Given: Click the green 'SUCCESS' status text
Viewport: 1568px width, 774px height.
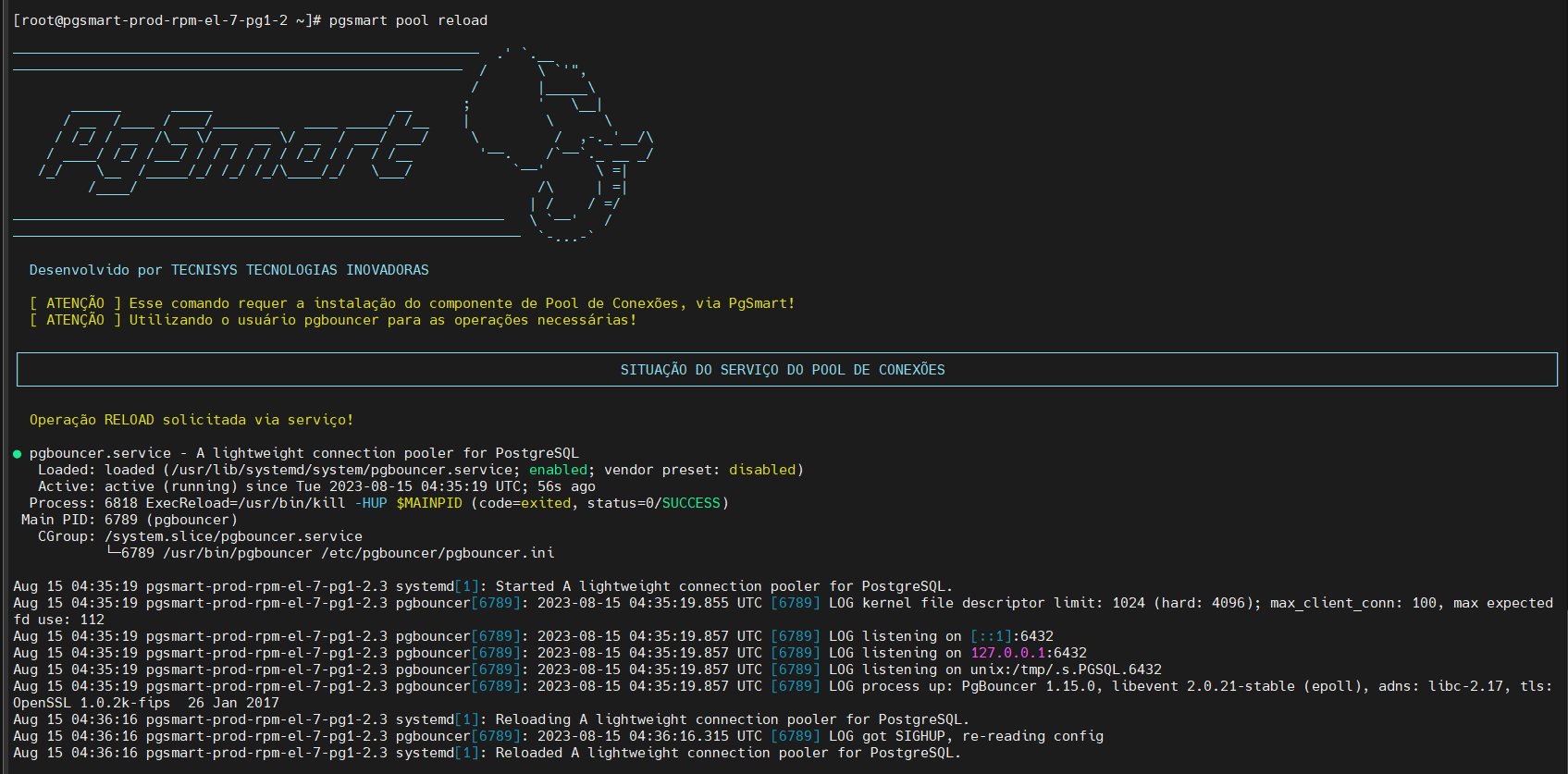Looking at the screenshot, I should tap(691, 503).
